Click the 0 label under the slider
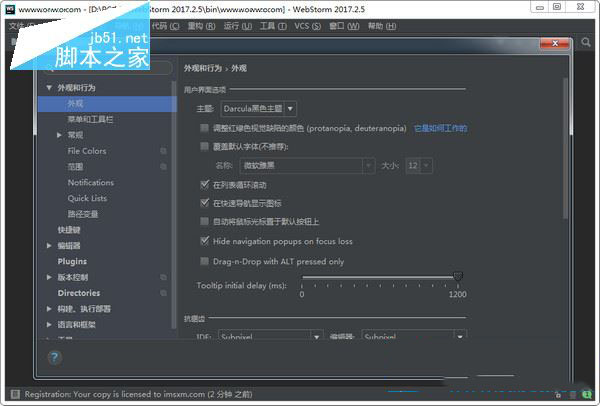The width and height of the screenshot is (600, 406). [x=302, y=294]
